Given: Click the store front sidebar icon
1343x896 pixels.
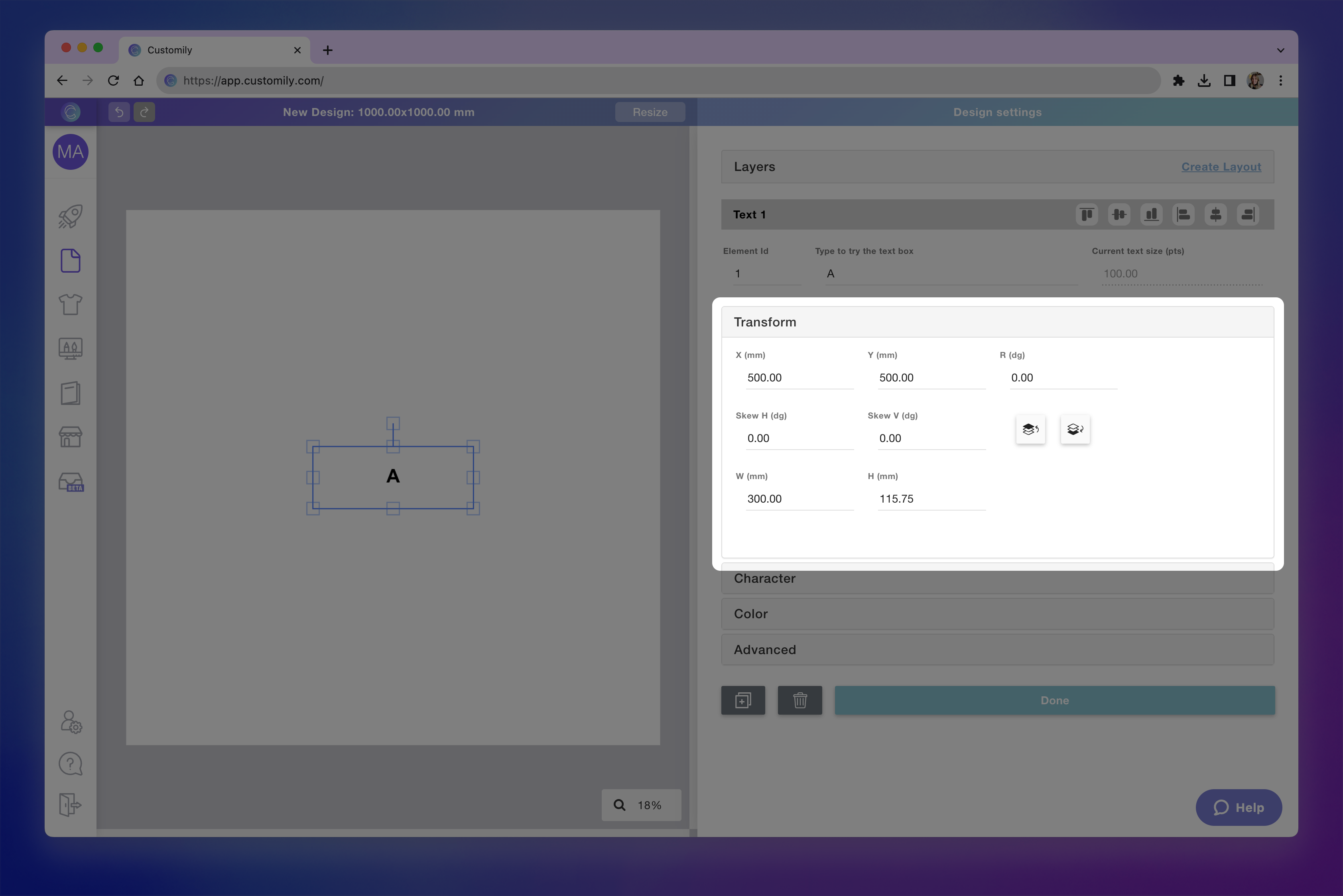Looking at the screenshot, I should (x=70, y=437).
